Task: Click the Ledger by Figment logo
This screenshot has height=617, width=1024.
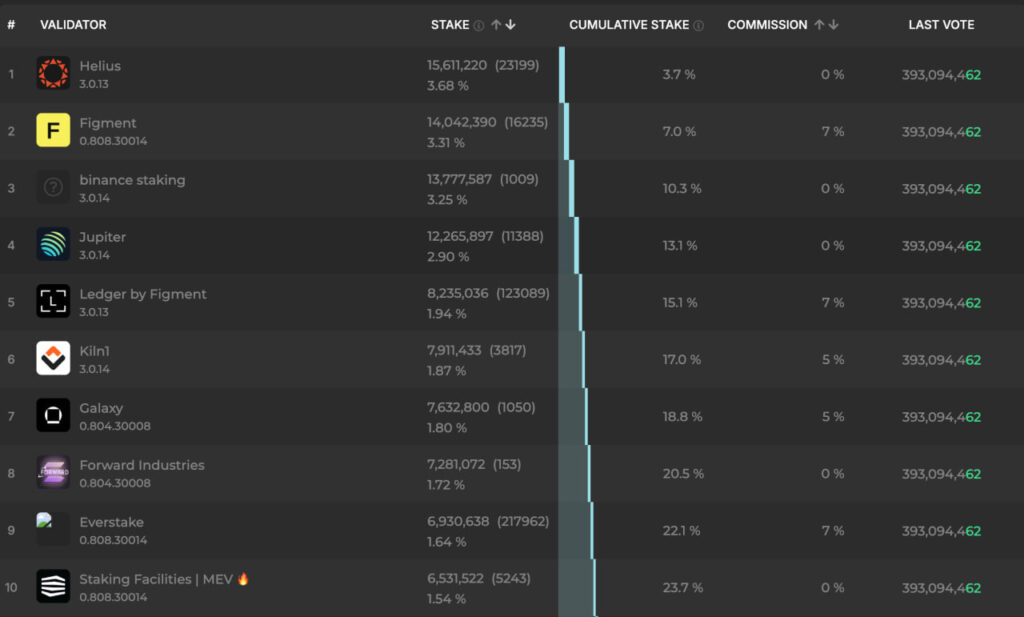Action: 53,301
